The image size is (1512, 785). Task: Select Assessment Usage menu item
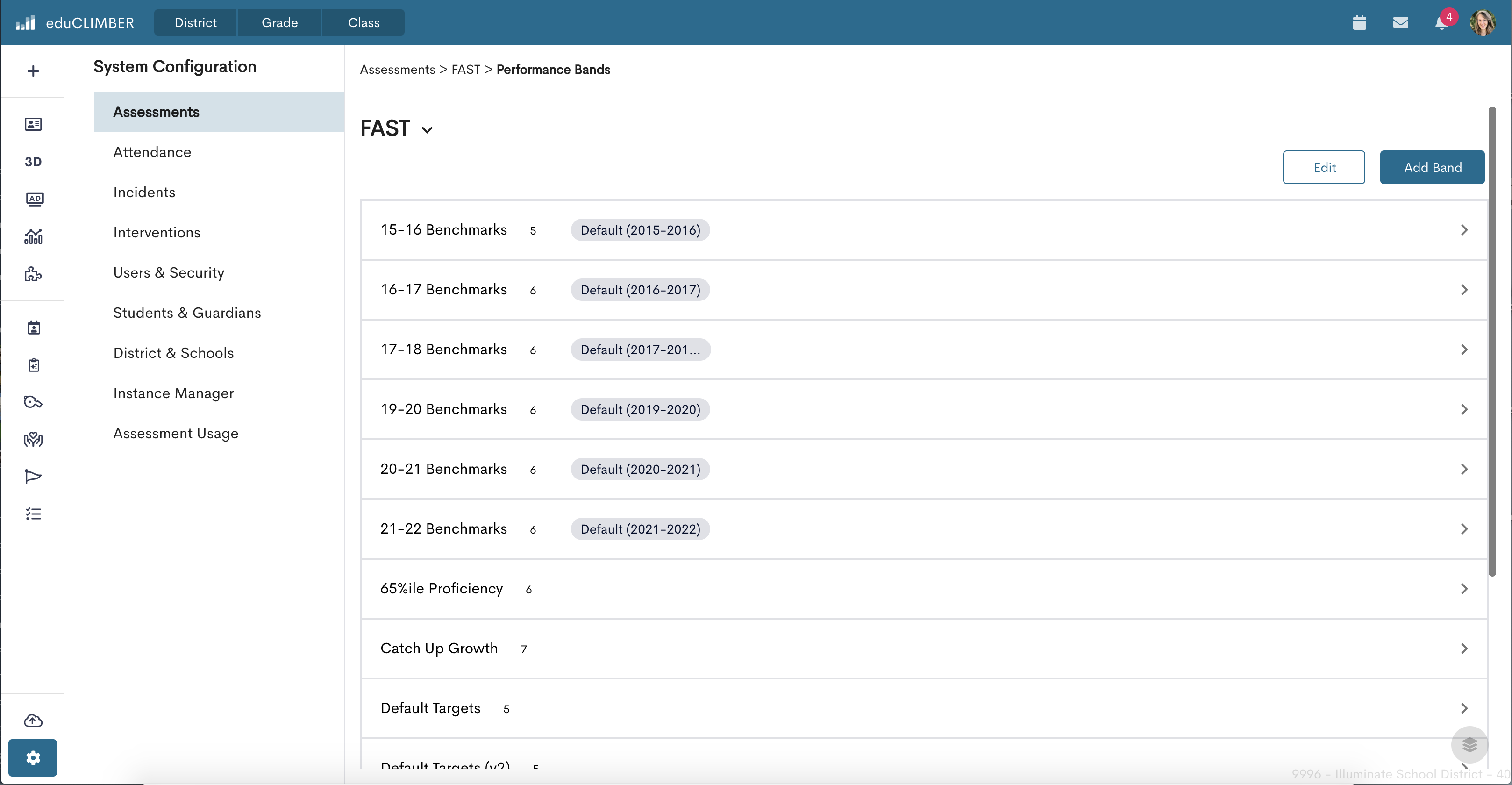(219, 433)
